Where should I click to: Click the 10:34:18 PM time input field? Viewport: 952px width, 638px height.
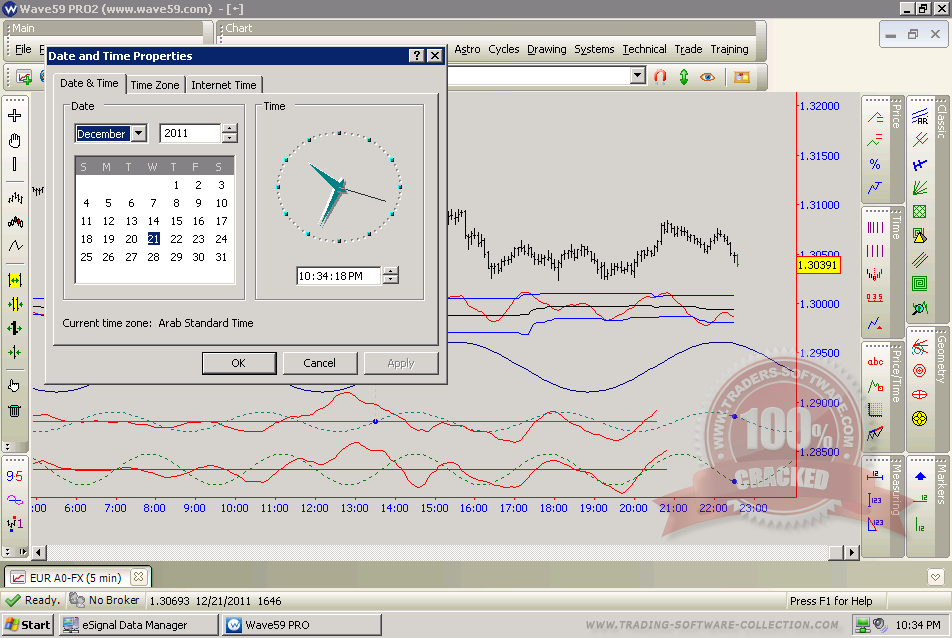338,276
